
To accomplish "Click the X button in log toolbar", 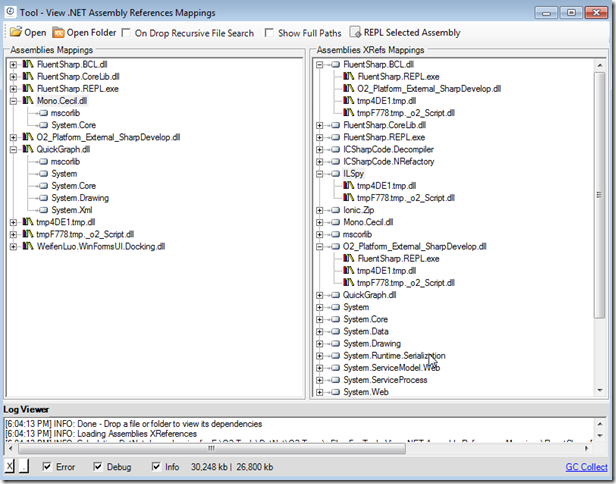I will tap(9, 466).
